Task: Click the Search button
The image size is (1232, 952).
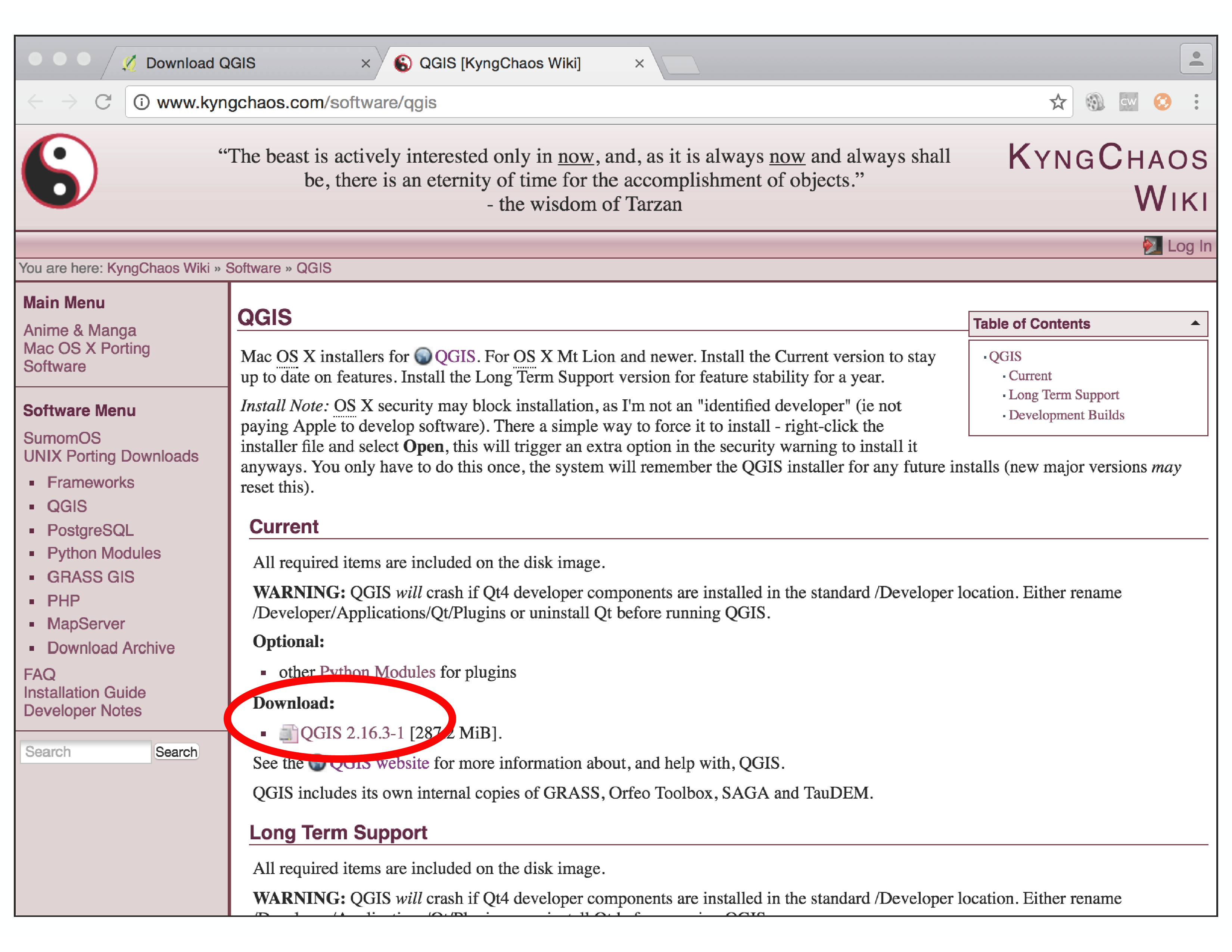Action: (176, 752)
